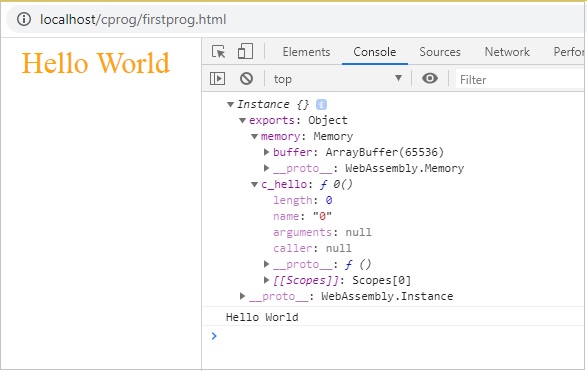This screenshot has height=371, width=587.
Task: Toggle the device toolbar icon
Action: [x=246, y=51]
